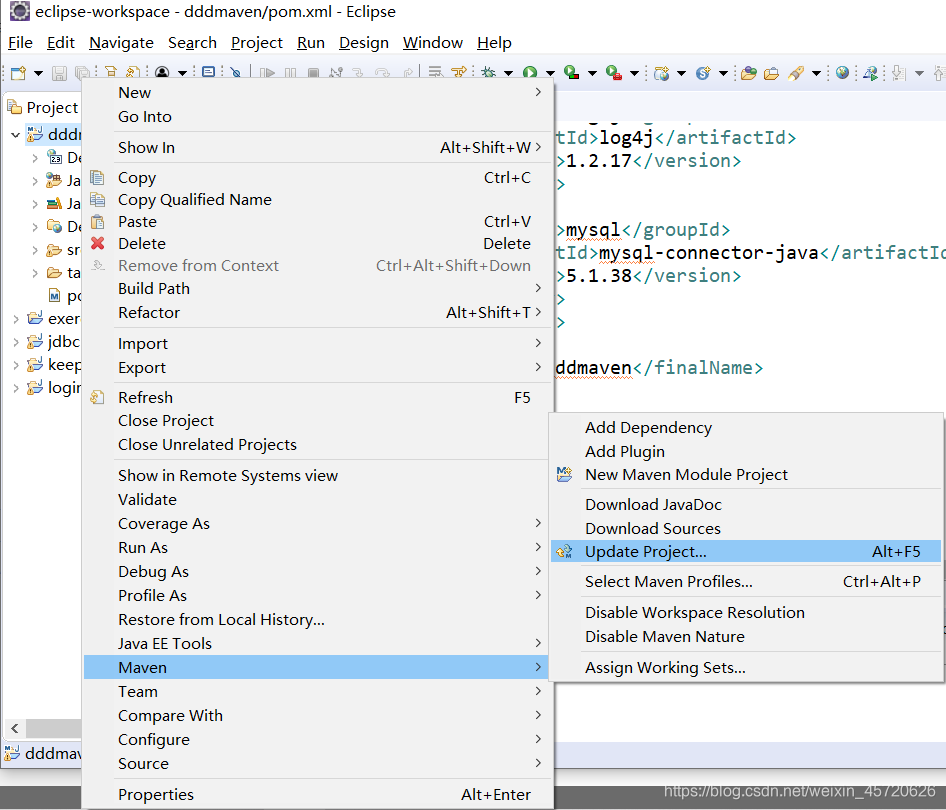Click the Open Web Browser globe icon

click(843, 73)
